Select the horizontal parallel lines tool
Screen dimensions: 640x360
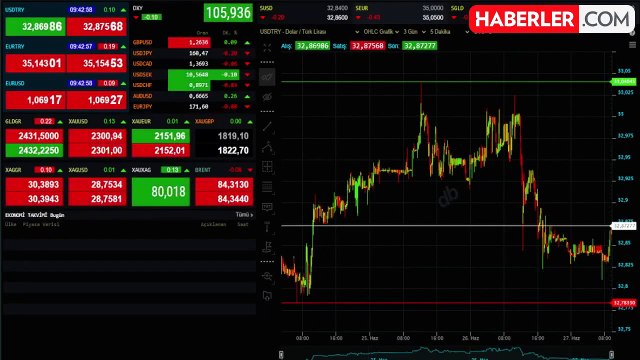point(267,187)
